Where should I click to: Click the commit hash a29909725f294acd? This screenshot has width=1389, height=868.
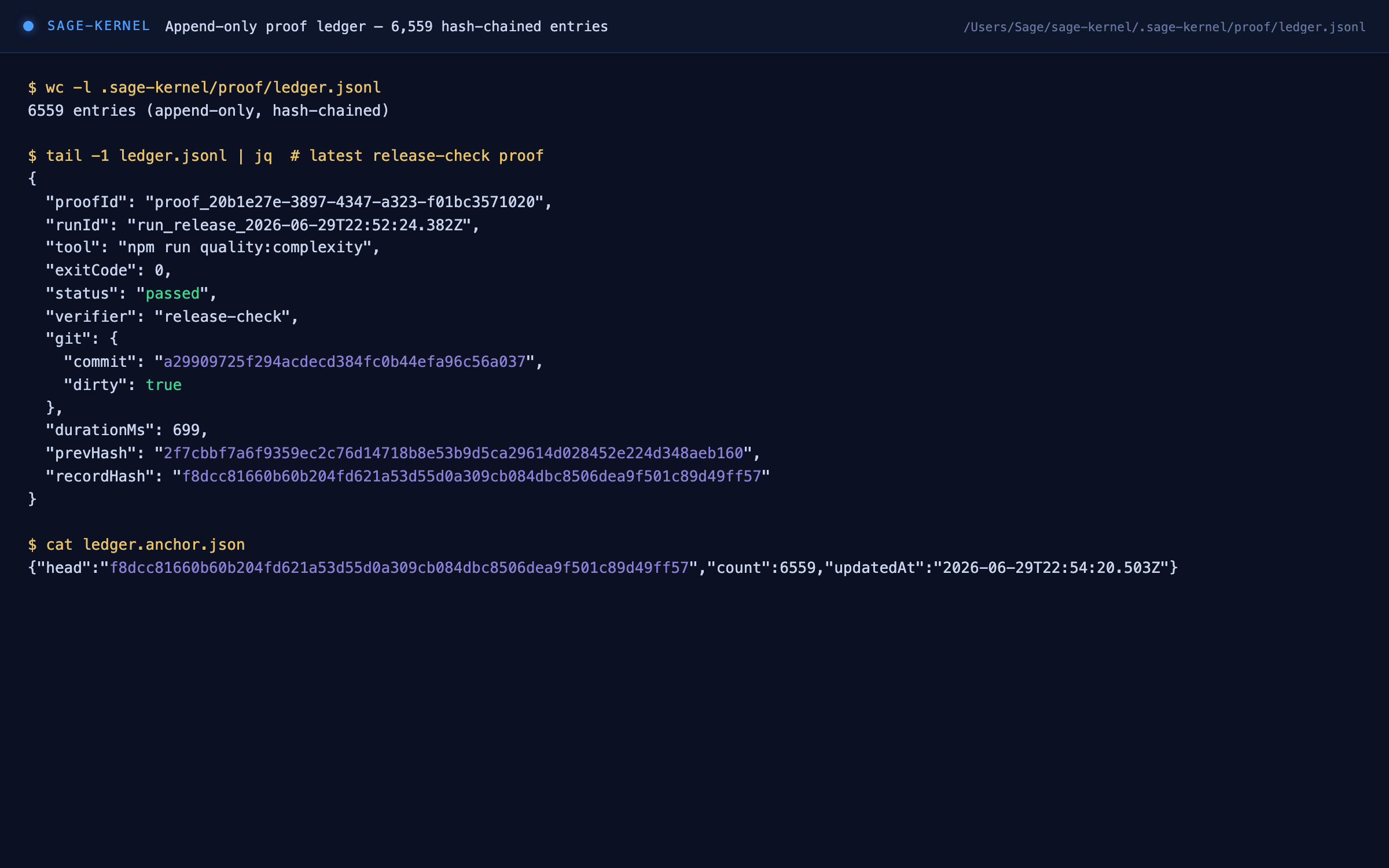tap(345, 362)
